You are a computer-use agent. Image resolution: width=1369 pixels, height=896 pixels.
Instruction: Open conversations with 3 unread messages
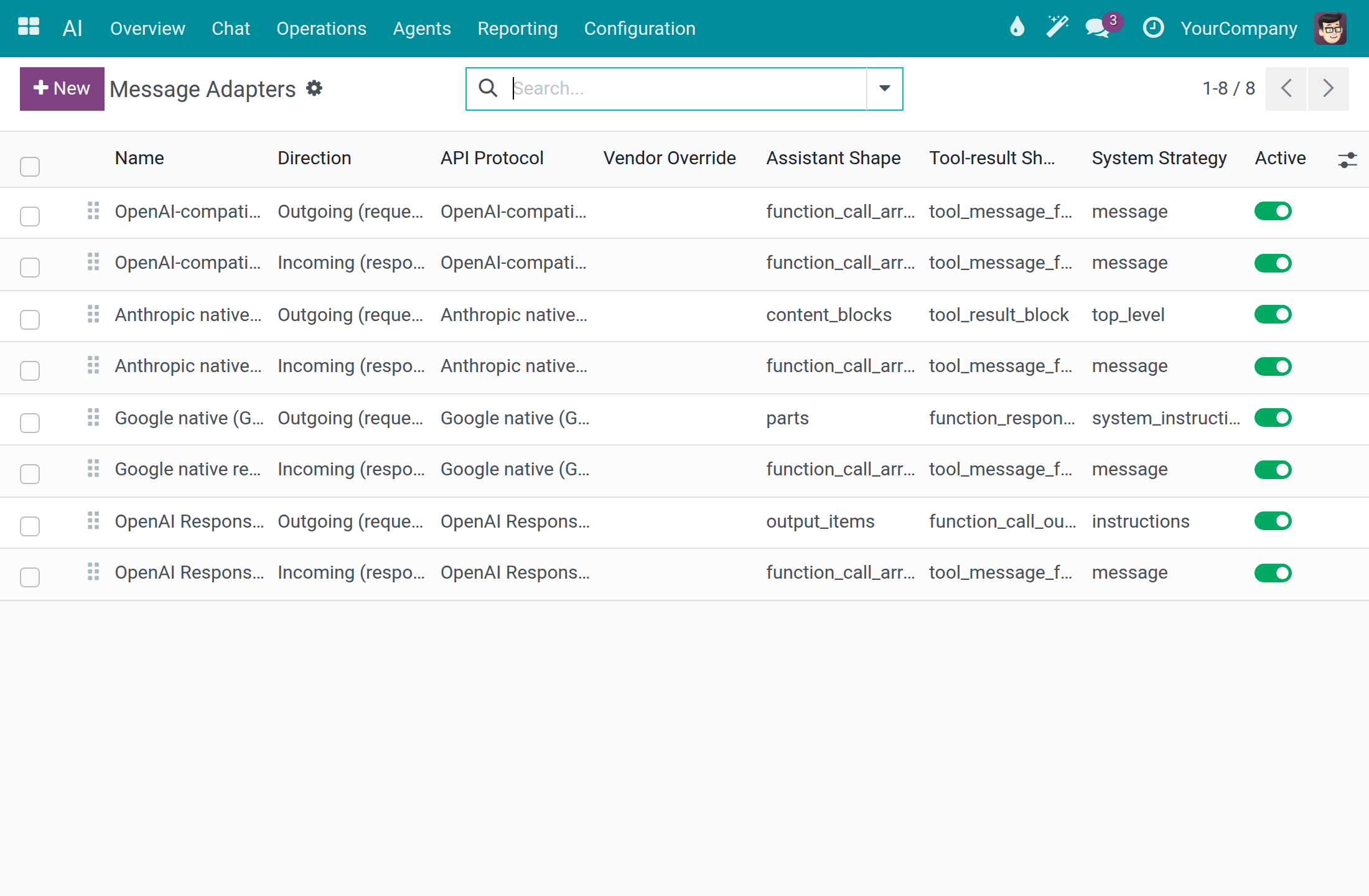coord(1101,27)
